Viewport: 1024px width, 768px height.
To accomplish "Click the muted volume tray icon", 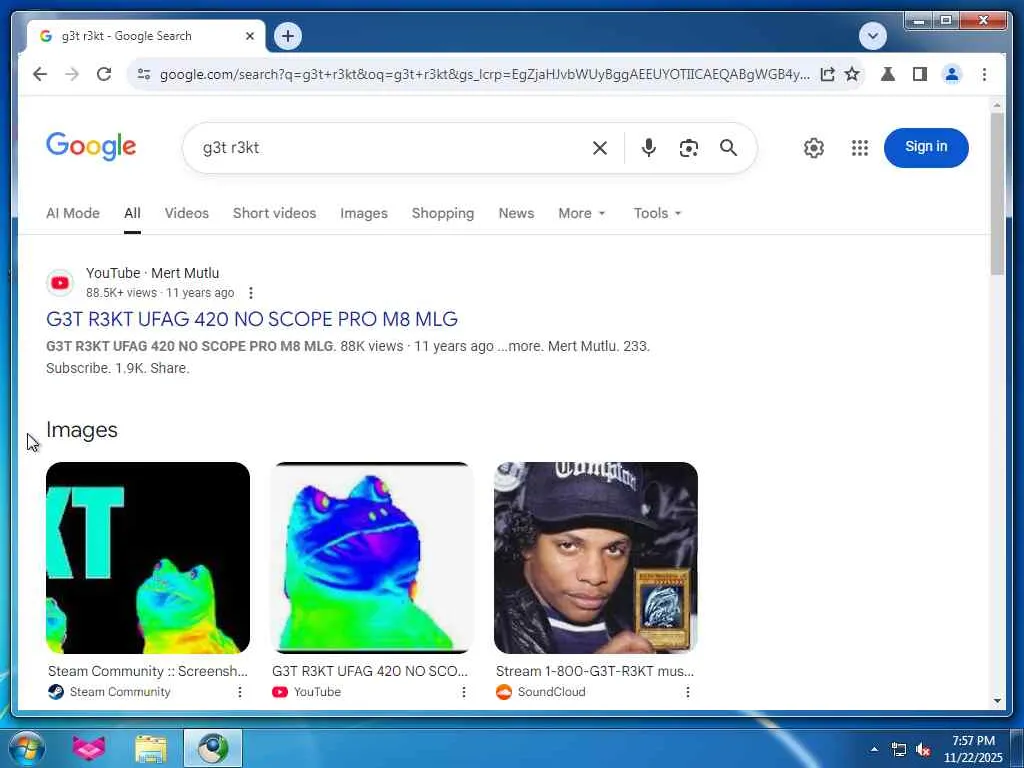I will pos(923,750).
